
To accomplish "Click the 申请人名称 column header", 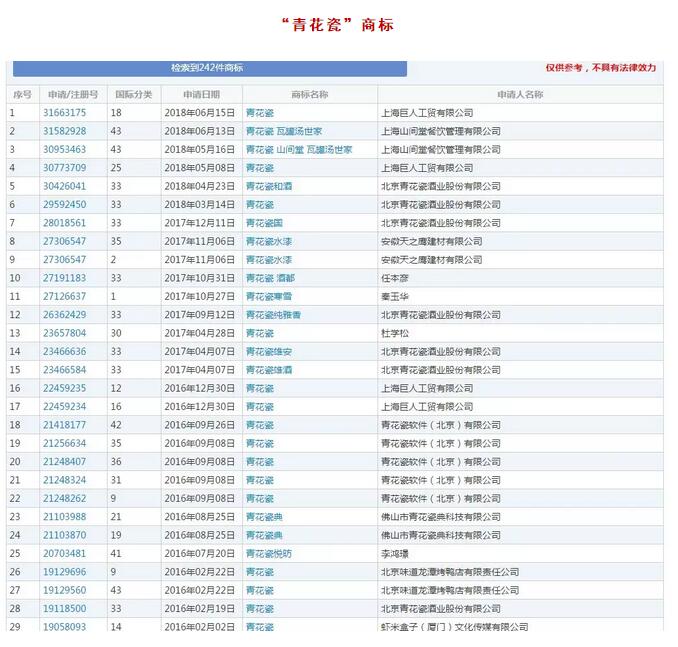I will 520,94.
